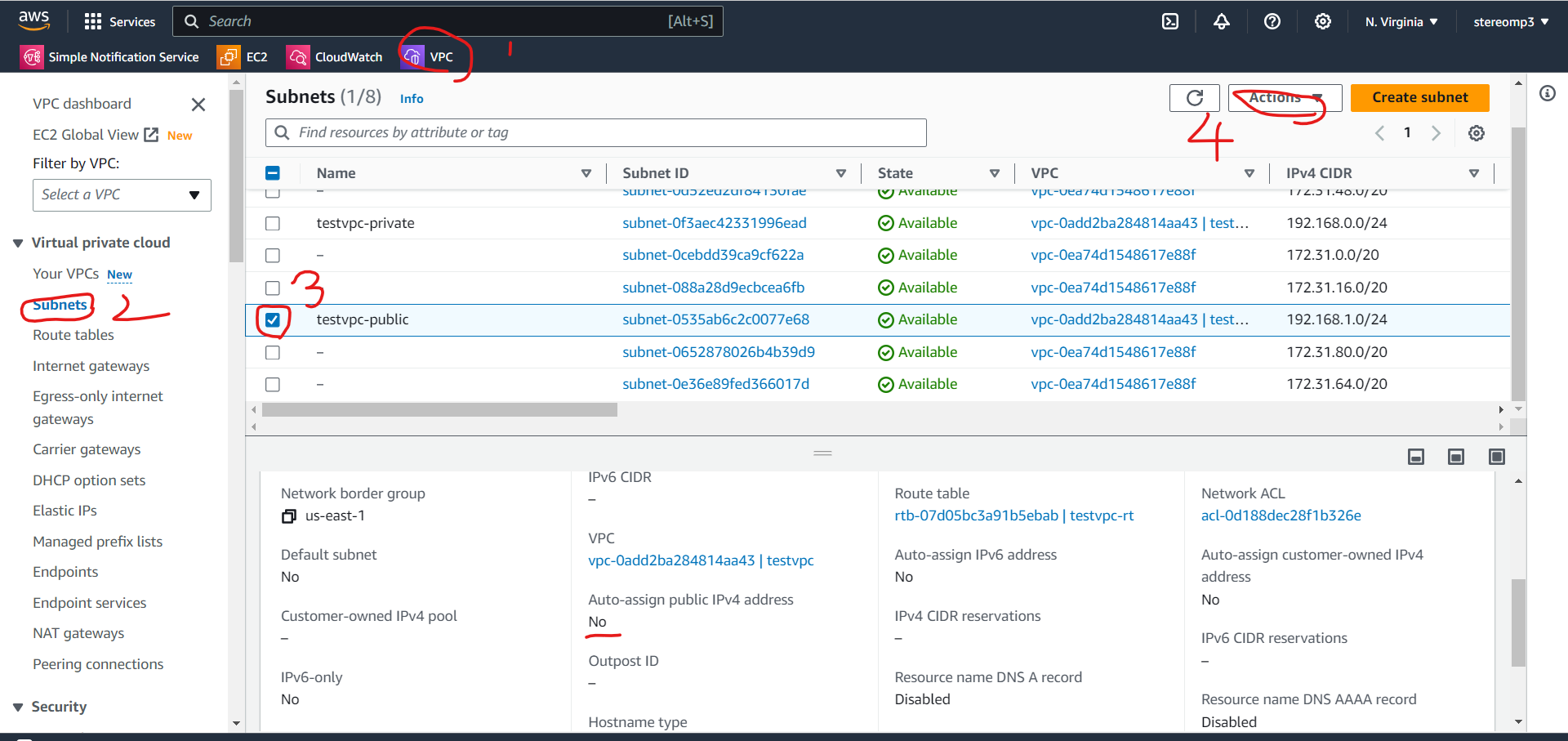This screenshot has width=1568, height=741.
Task: Open subnet-0535ab6c2c0077e68 link
Action: tap(715, 319)
